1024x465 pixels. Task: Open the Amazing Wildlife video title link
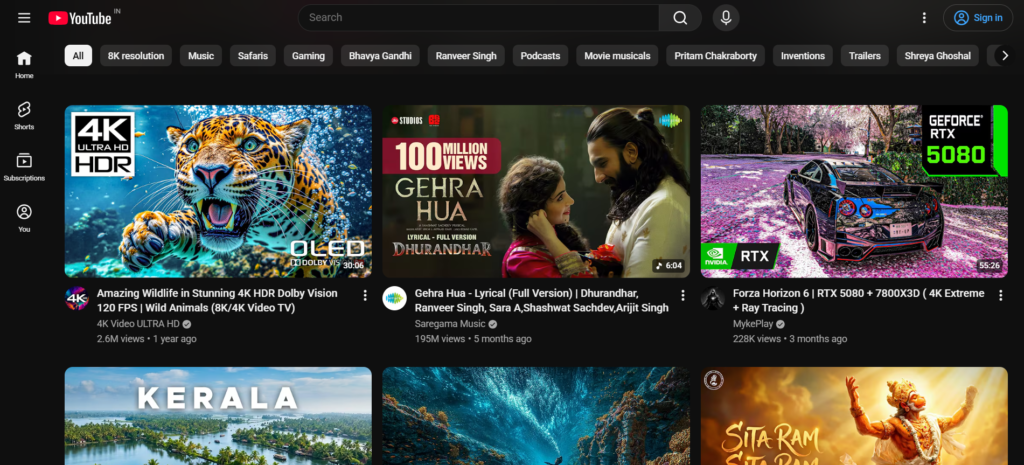click(217, 300)
